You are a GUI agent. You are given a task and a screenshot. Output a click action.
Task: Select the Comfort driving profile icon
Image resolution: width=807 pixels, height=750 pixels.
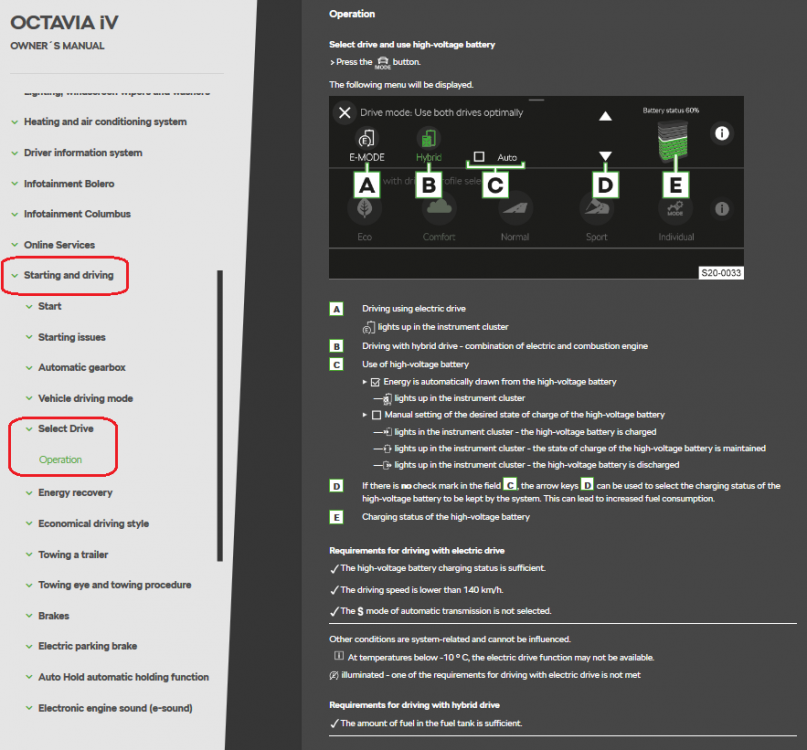tap(439, 208)
